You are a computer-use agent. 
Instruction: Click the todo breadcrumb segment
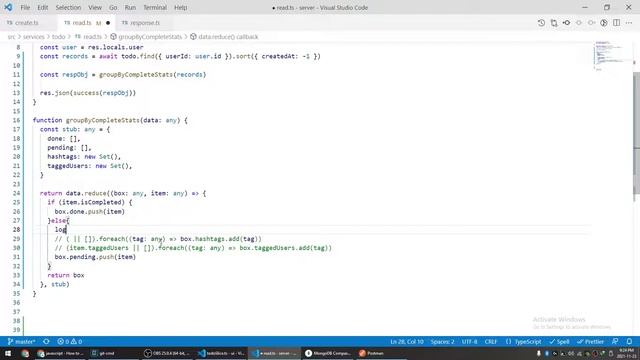pos(58,37)
